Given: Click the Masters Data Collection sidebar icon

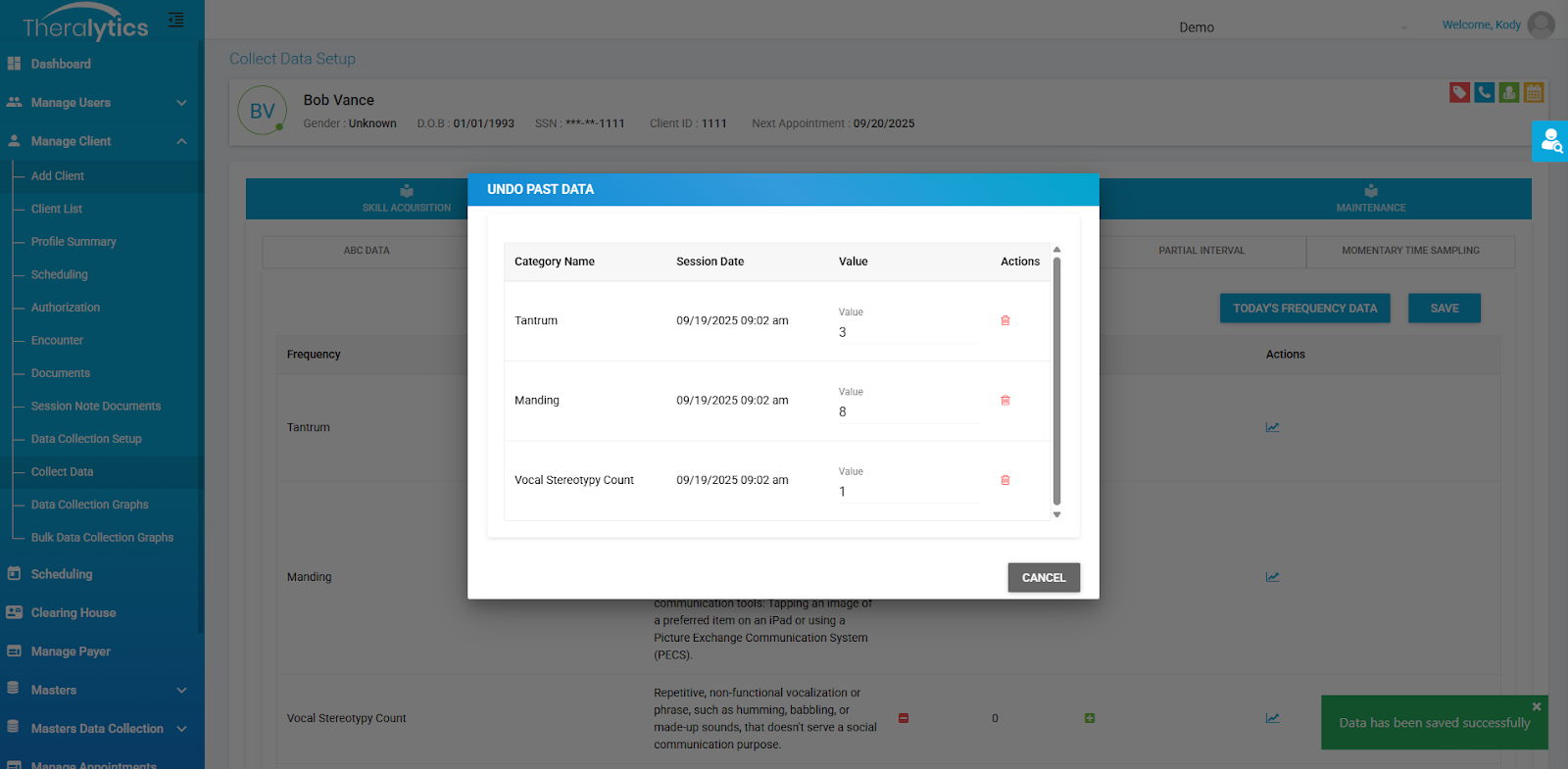Looking at the screenshot, I should [x=13, y=728].
